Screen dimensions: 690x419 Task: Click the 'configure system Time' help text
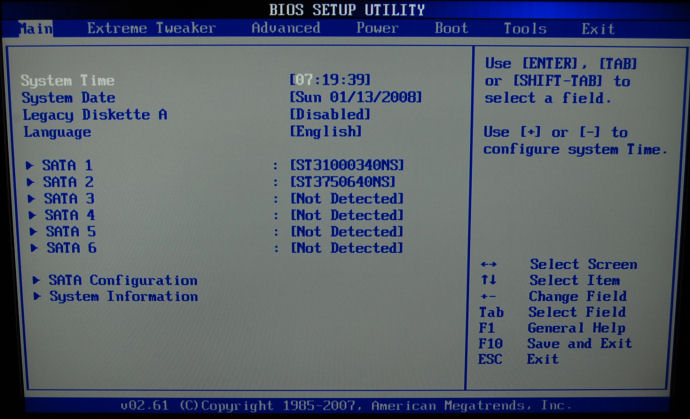pos(576,150)
